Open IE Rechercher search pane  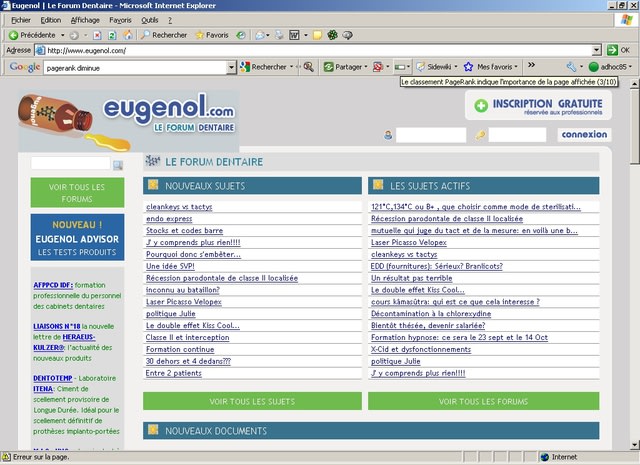[x=164, y=35]
